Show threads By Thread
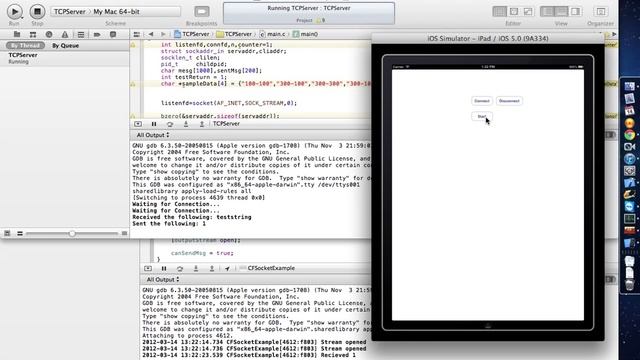This screenshot has width=640, height=360. [25, 45]
